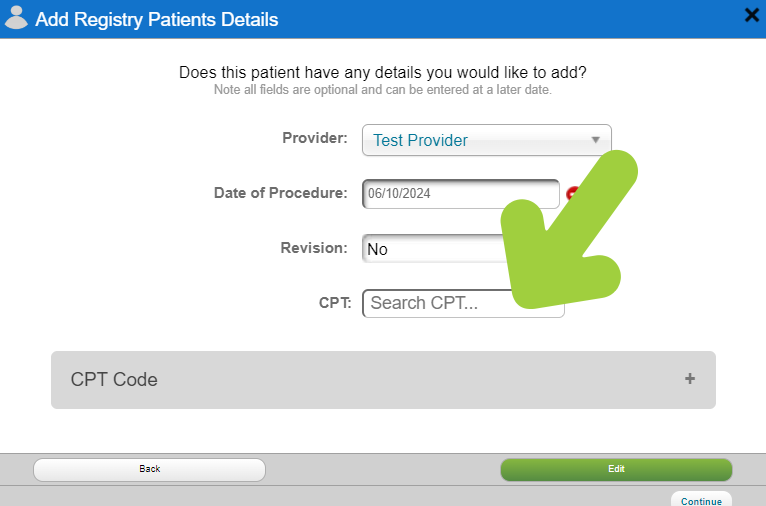The height and width of the screenshot is (506, 766).
Task: Click the small triangle arrow in Provider box
Action: click(596, 140)
